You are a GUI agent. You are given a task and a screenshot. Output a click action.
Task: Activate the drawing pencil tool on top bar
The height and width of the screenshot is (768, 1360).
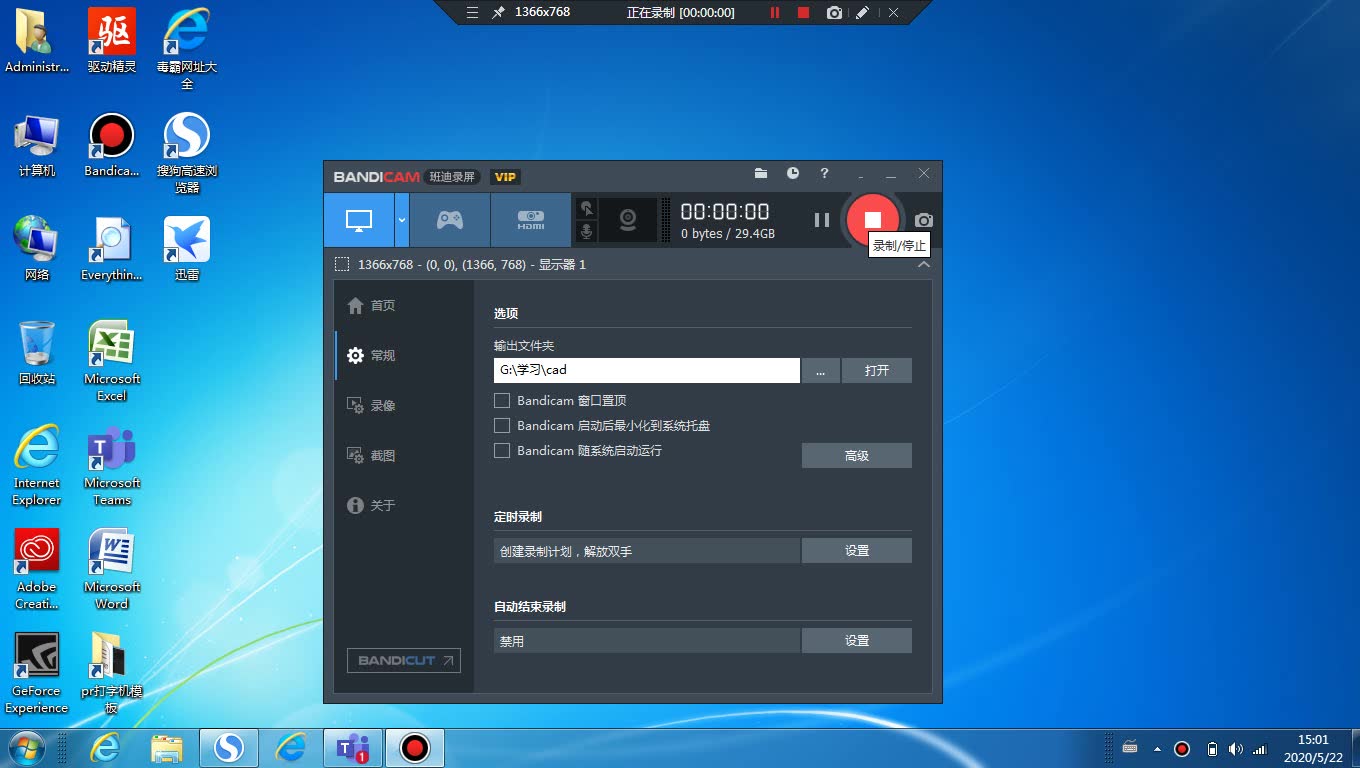click(863, 12)
